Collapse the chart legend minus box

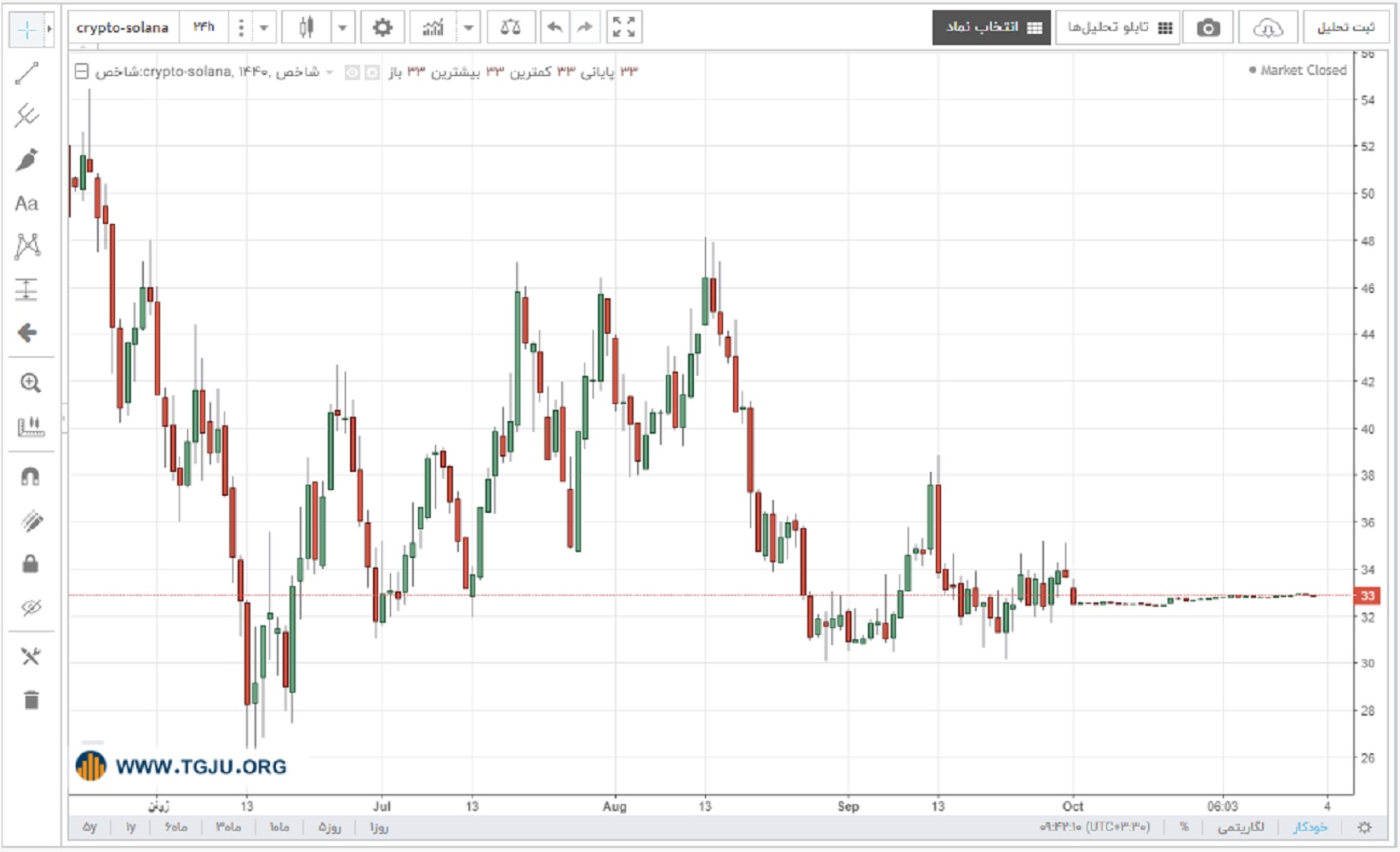pos(82,72)
